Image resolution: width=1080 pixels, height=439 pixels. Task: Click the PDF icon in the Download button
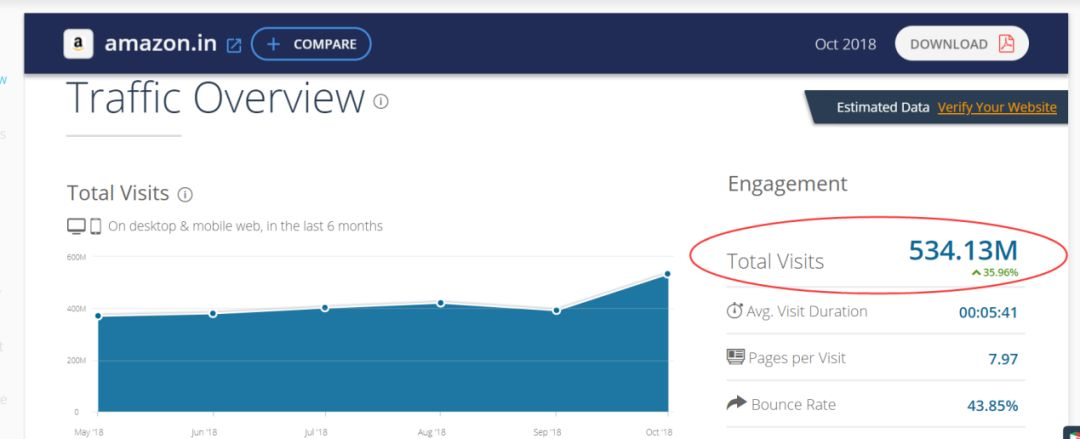[x=1007, y=44]
